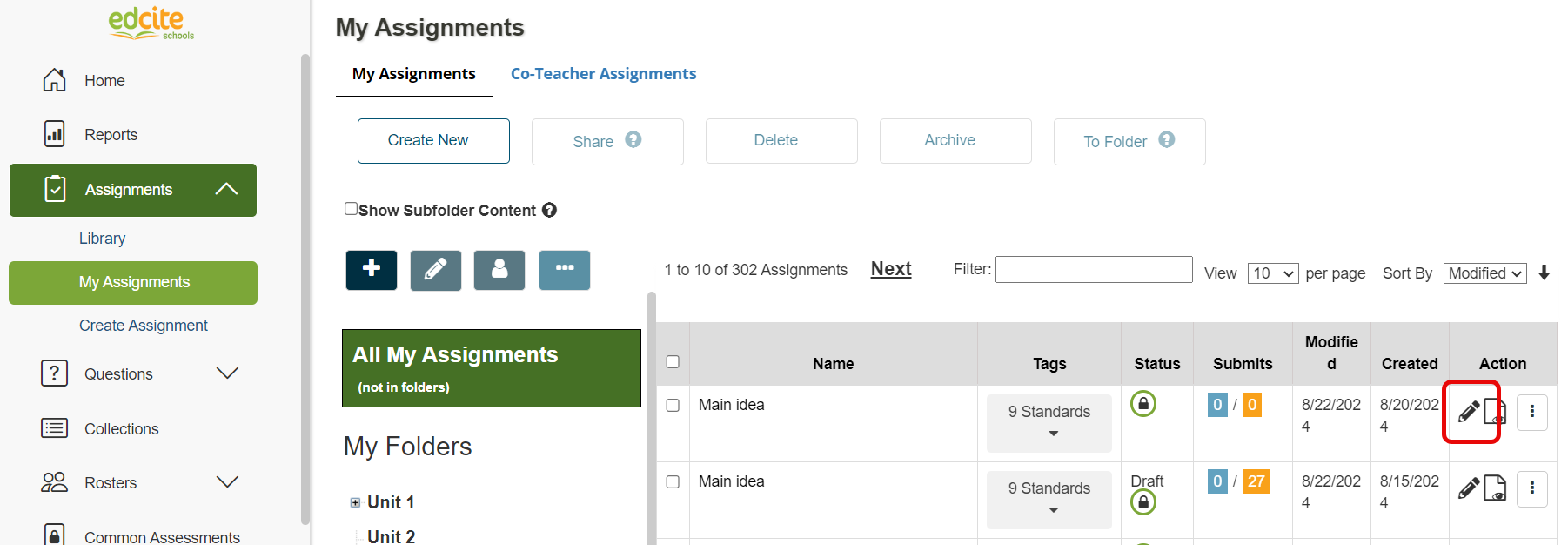This screenshot has height=545, width=1568.
Task: Select the first Main idea row checkbox
Action: click(x=673, y=406)
